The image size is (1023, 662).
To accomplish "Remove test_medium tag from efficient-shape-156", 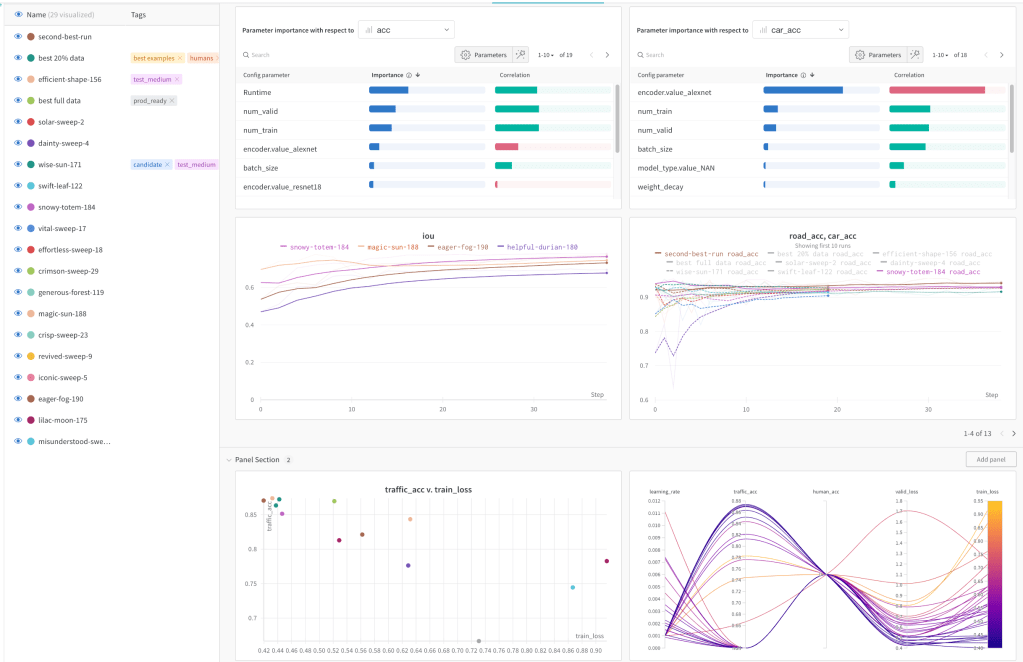I will (x=177, y=79).
